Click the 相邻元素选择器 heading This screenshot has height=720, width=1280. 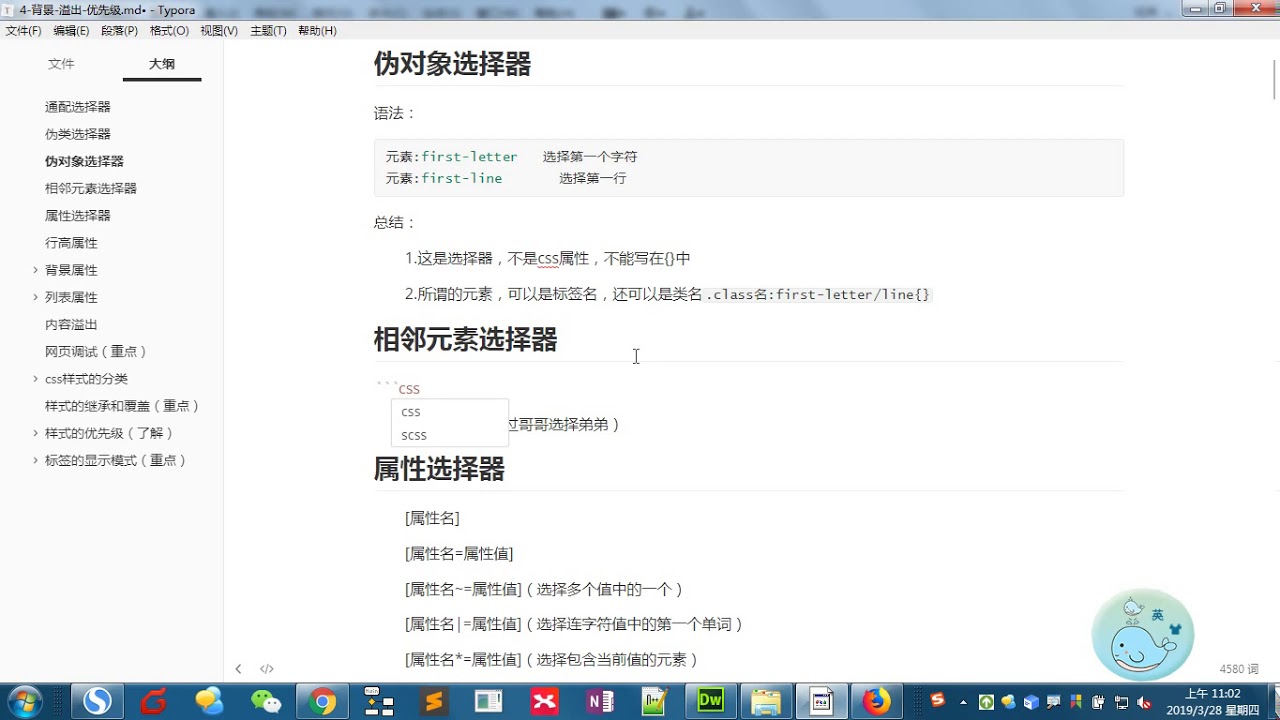tap(465, 340)
